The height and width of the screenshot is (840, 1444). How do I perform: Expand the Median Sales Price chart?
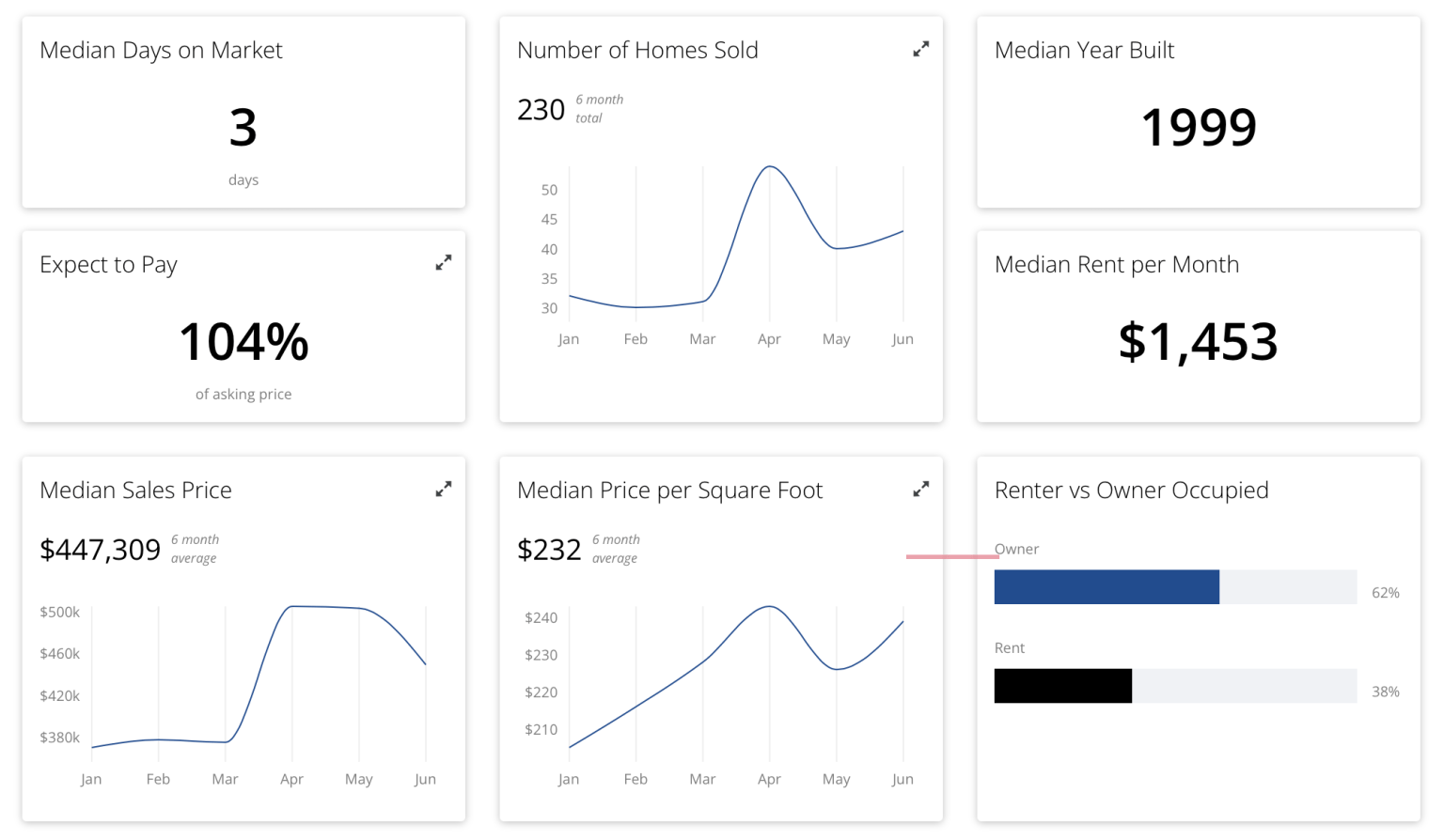coord(444,489)
